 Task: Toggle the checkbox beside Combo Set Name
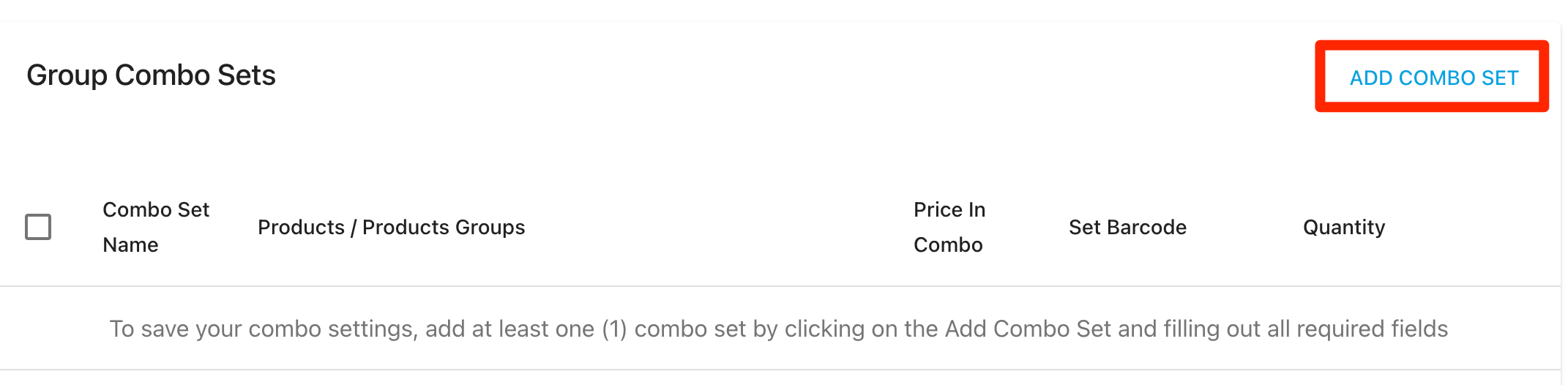(38, 227)
